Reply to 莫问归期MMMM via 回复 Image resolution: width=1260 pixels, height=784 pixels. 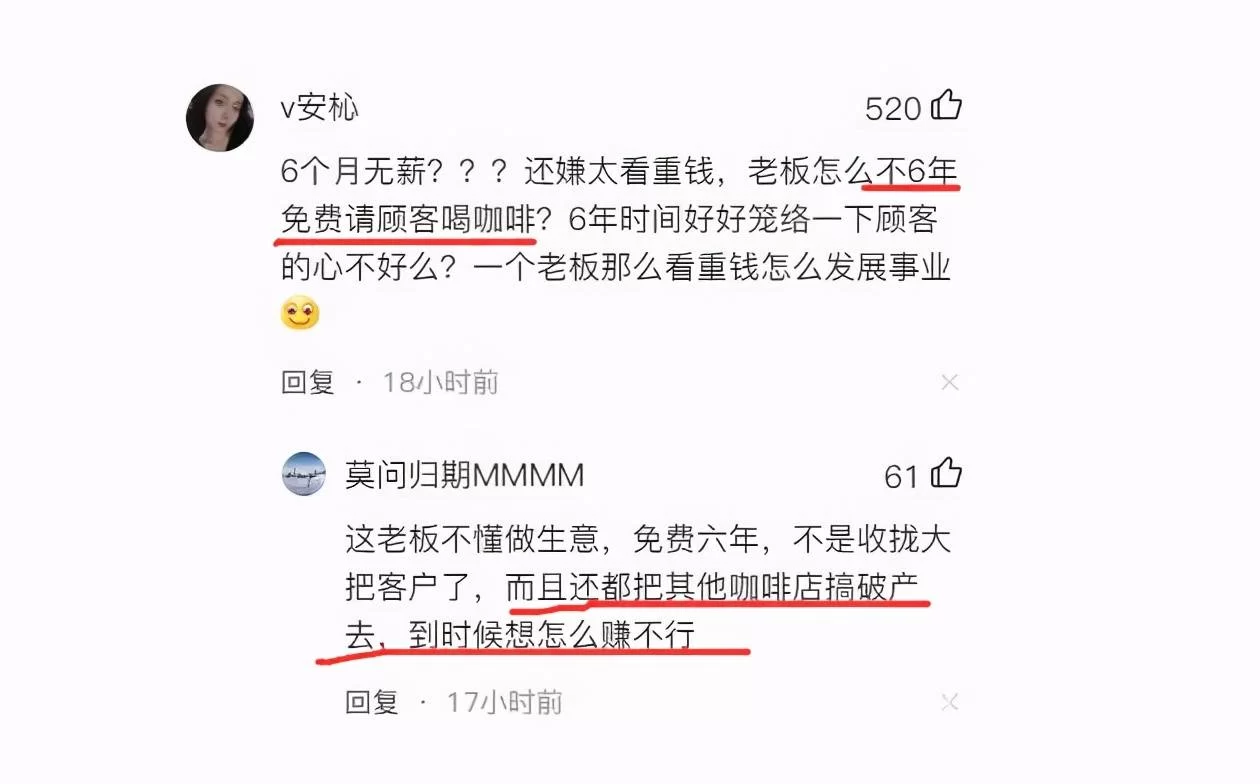[x=372, y=702]
